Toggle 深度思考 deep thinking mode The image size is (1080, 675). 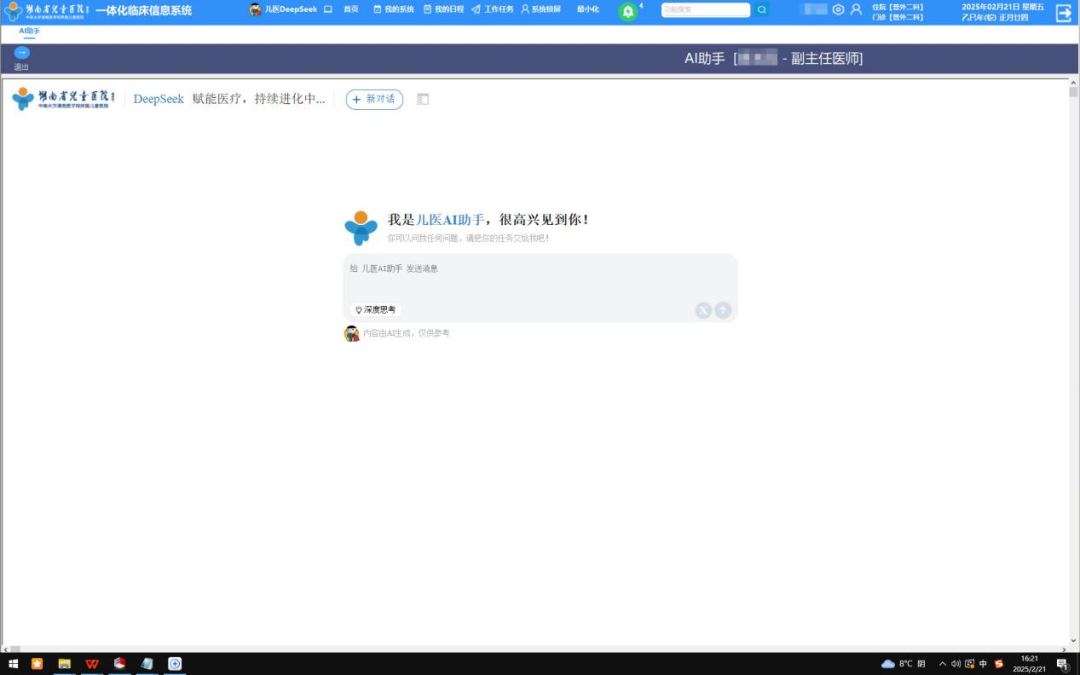(x=376, y=310)
